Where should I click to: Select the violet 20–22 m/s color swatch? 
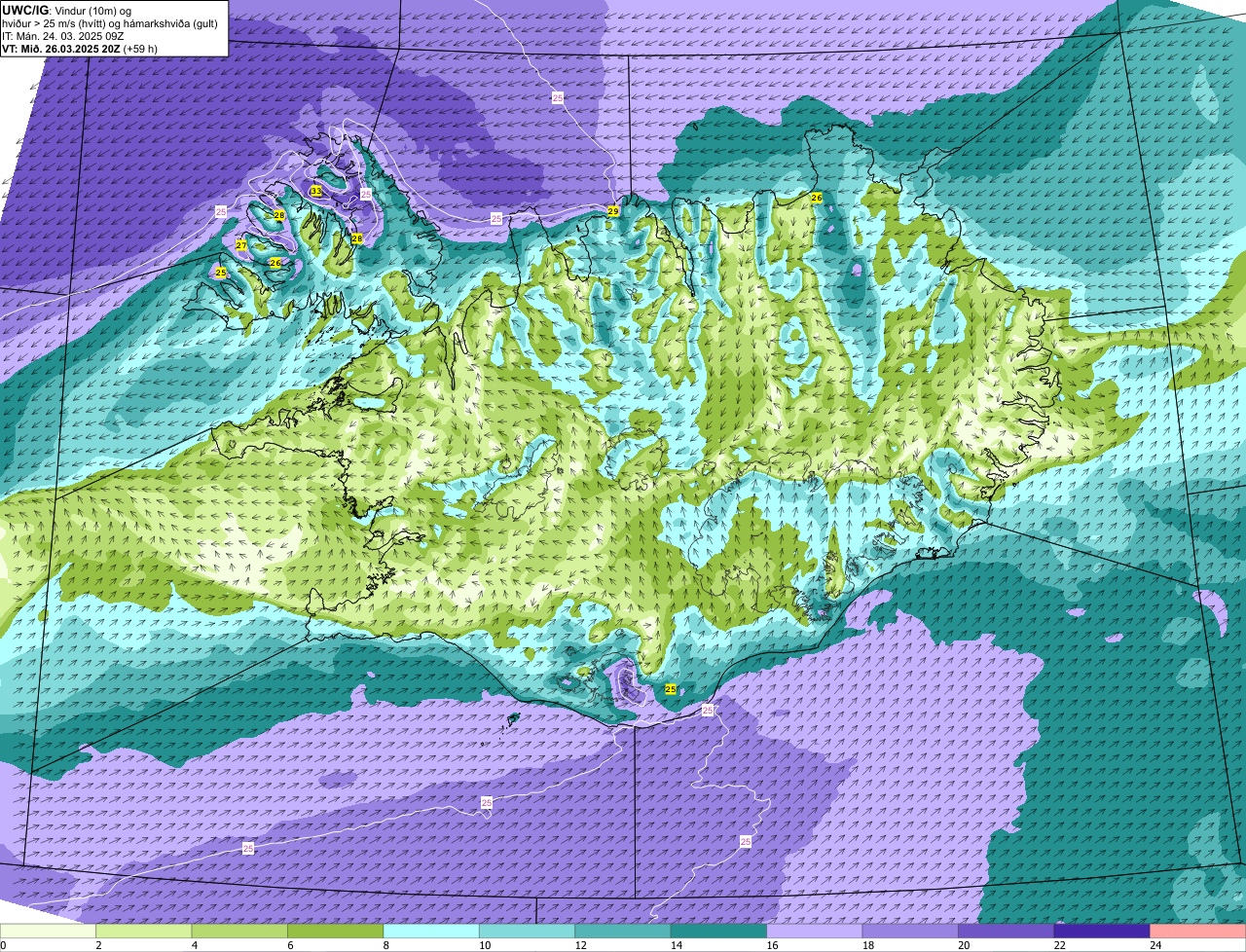[x=1007, y=931]
